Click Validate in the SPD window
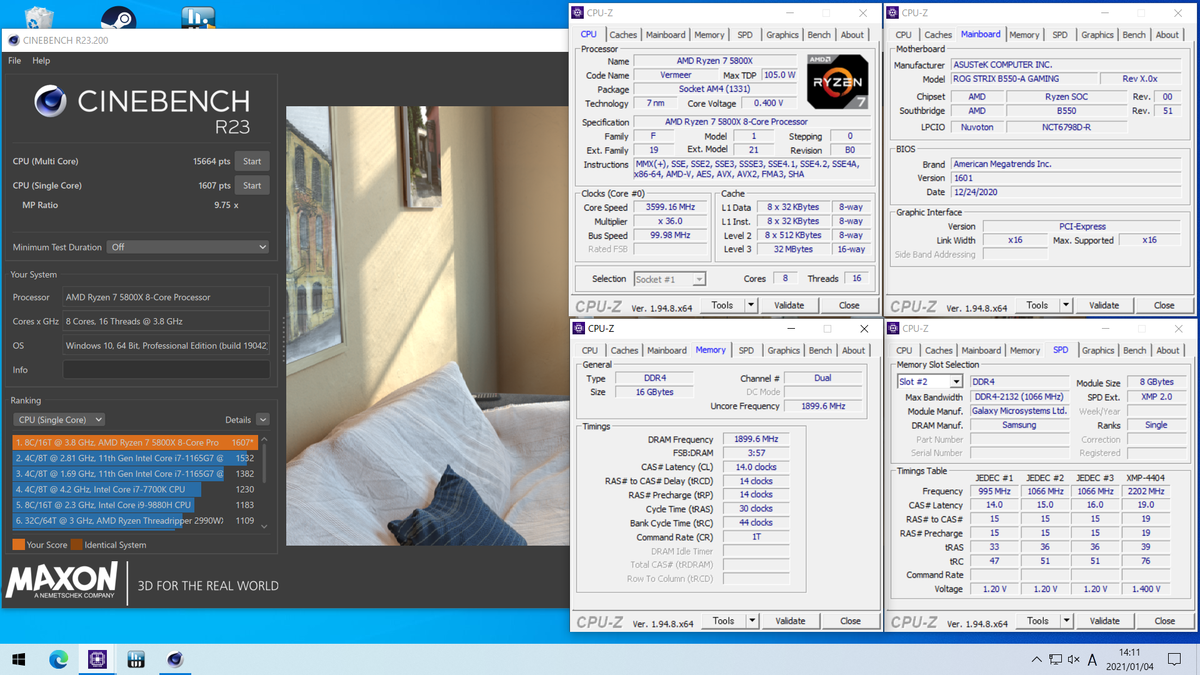This screenshot has width=1200, height=675. 1105,621
